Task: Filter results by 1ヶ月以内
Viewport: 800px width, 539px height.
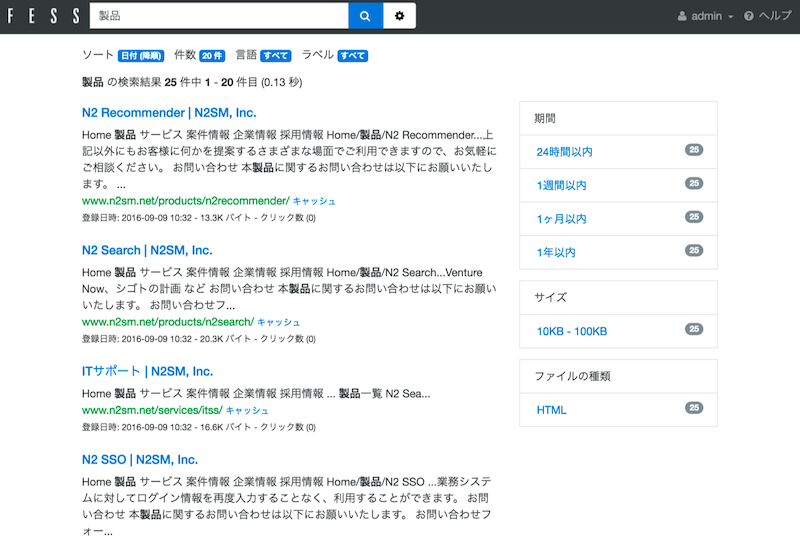Action: [561, 219]
